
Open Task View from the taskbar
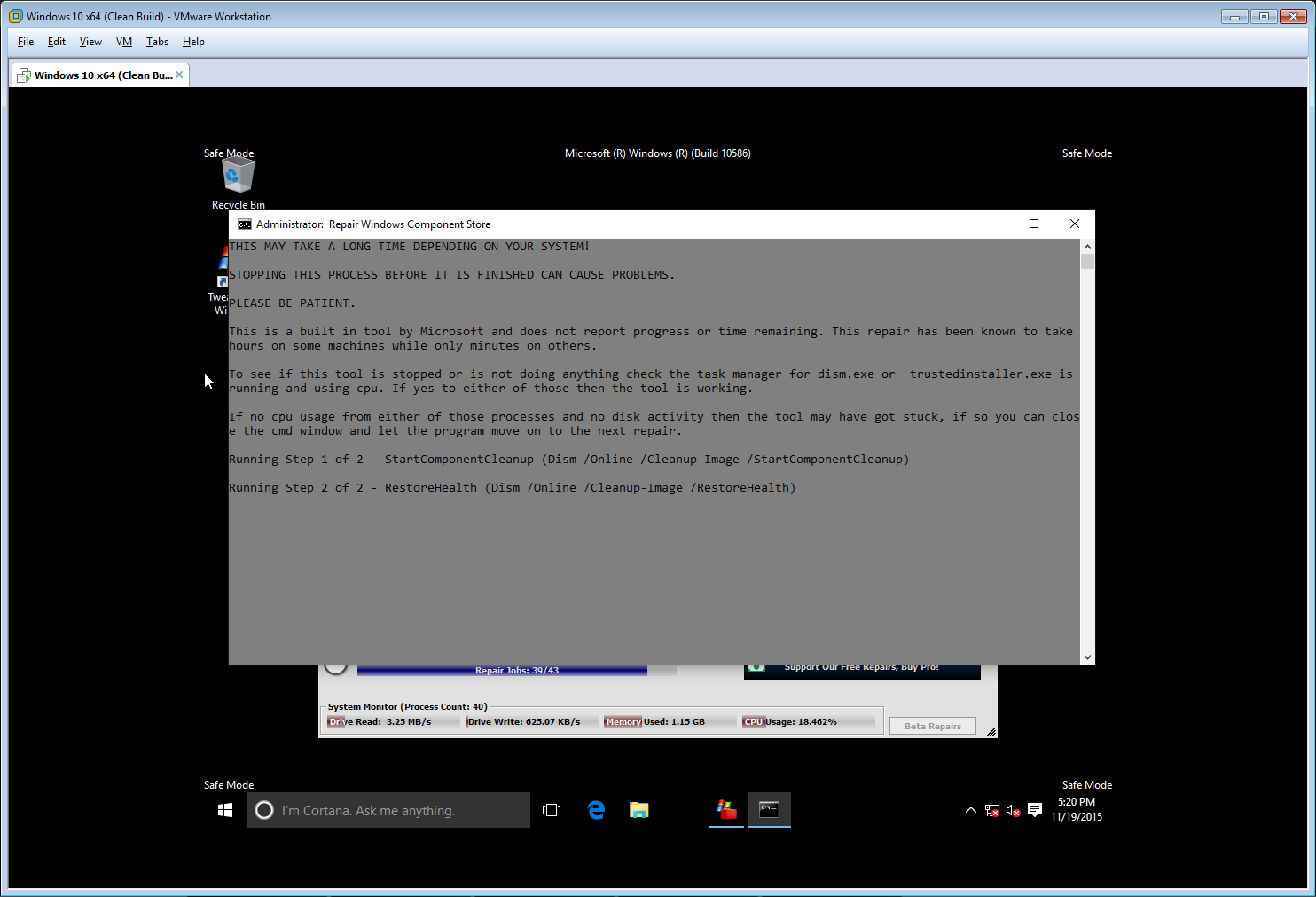click(x=552, y=810)
